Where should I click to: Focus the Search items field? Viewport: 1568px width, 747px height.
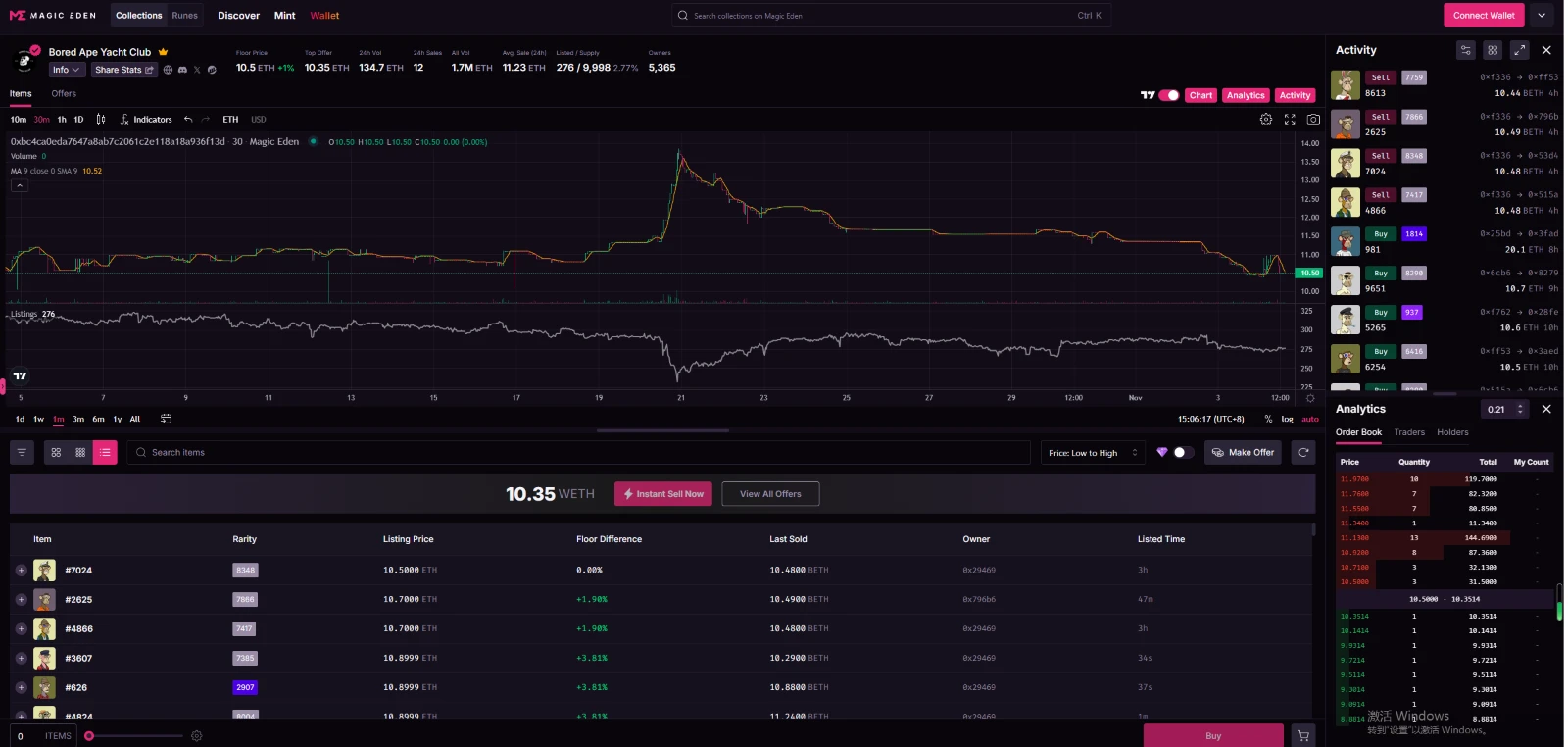578,452
